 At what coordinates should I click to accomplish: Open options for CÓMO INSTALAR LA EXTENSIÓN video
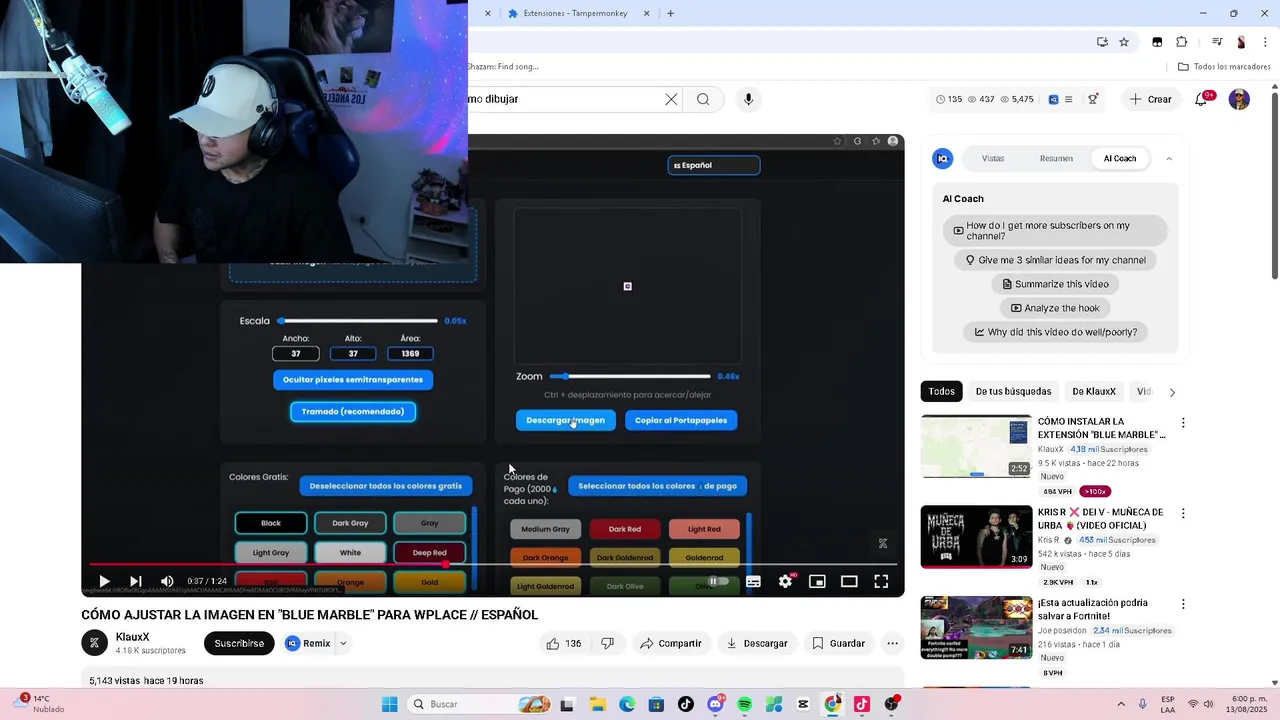click(x=1183, y=423)
